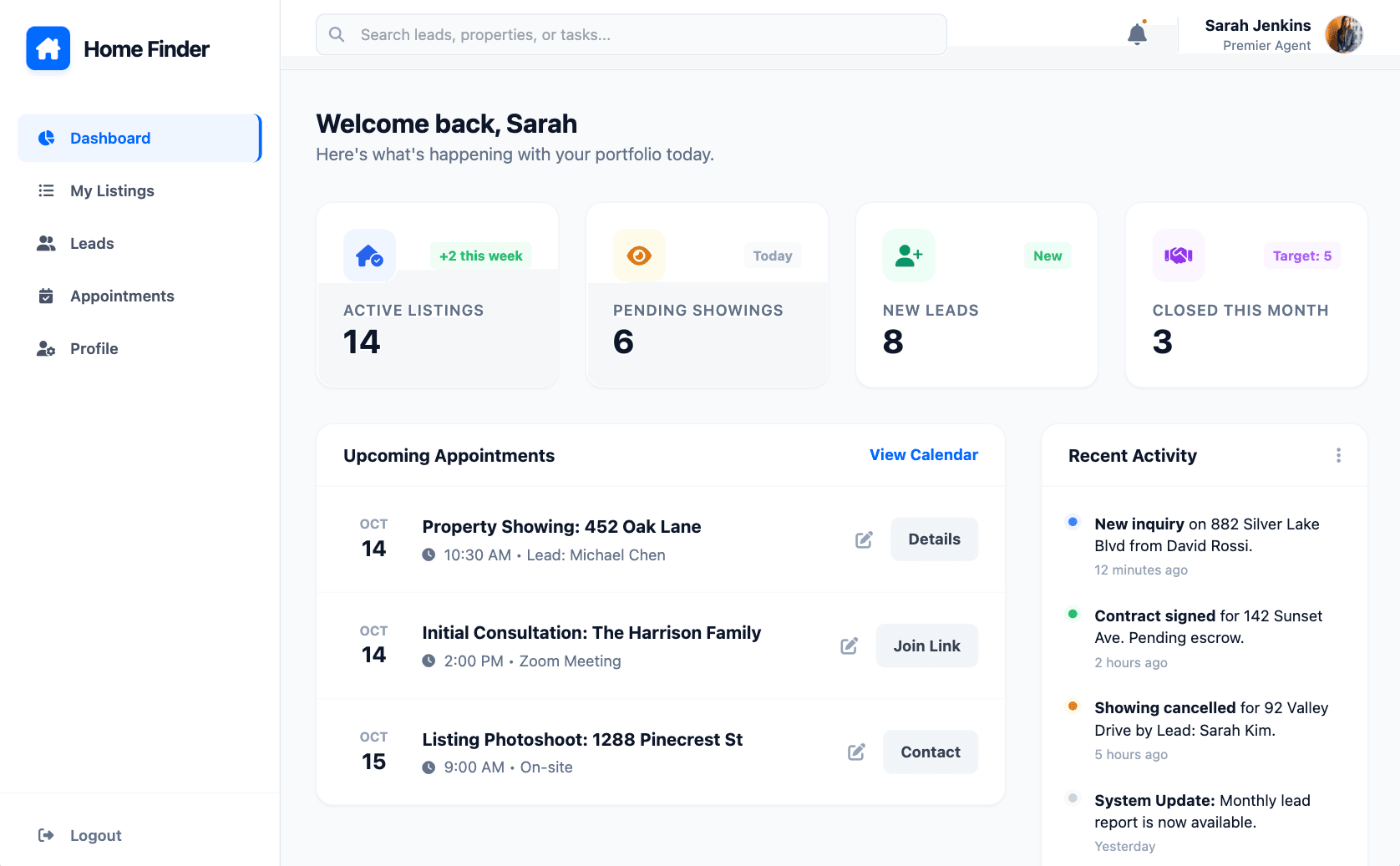Edit the 452 Oak Lane showing with pencil icon

864,539
